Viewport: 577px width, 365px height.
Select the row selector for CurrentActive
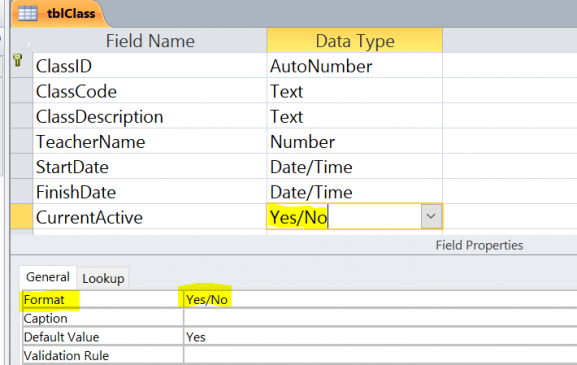tap(22, 217)
